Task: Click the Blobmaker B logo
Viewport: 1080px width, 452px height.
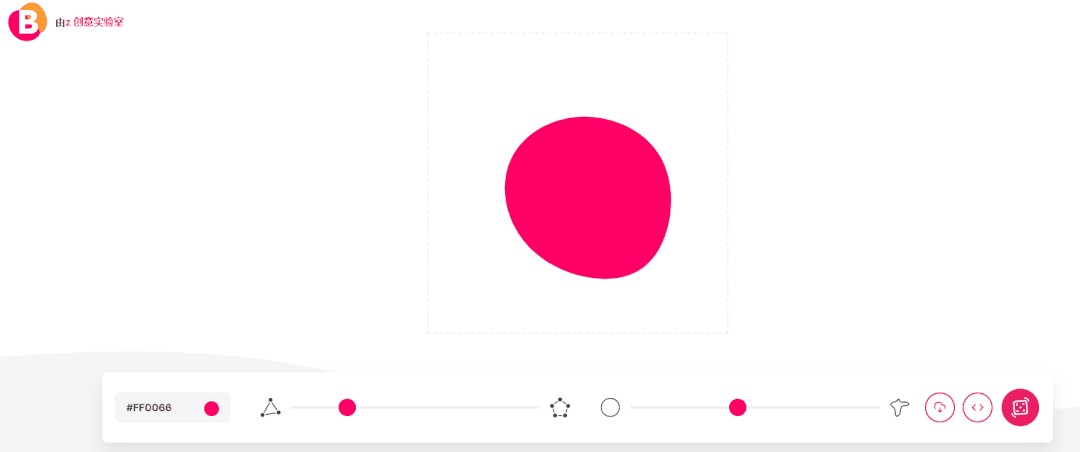Action: click(x=28, y=21)
